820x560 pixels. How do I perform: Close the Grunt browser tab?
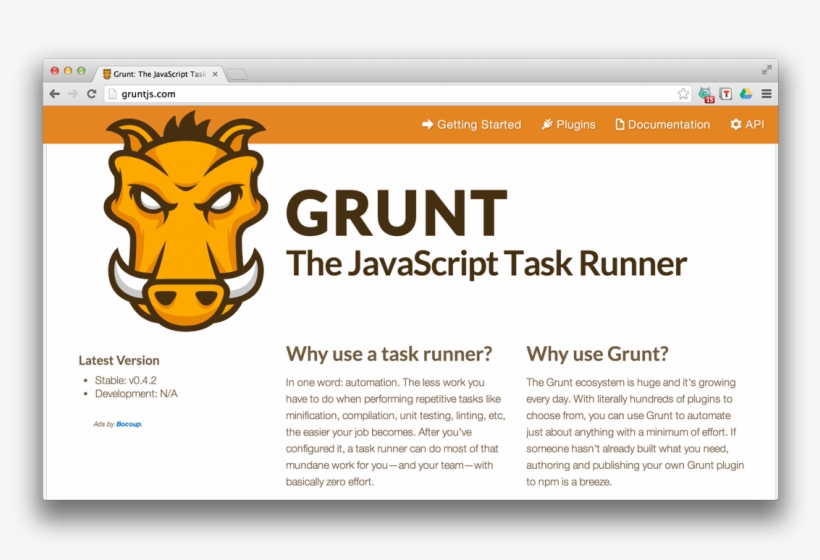pos(215,74)
